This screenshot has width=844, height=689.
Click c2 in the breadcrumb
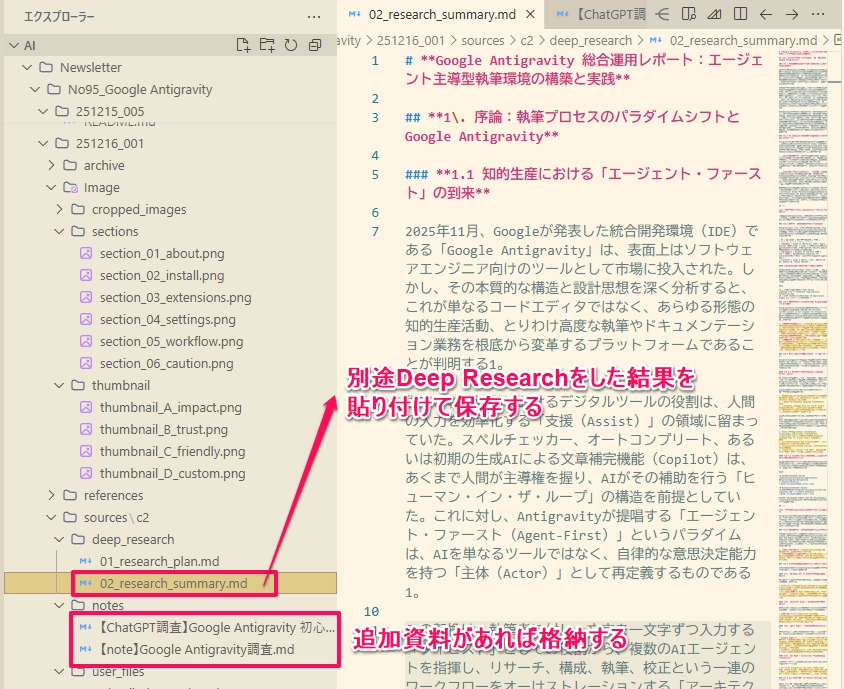point(526,40)
